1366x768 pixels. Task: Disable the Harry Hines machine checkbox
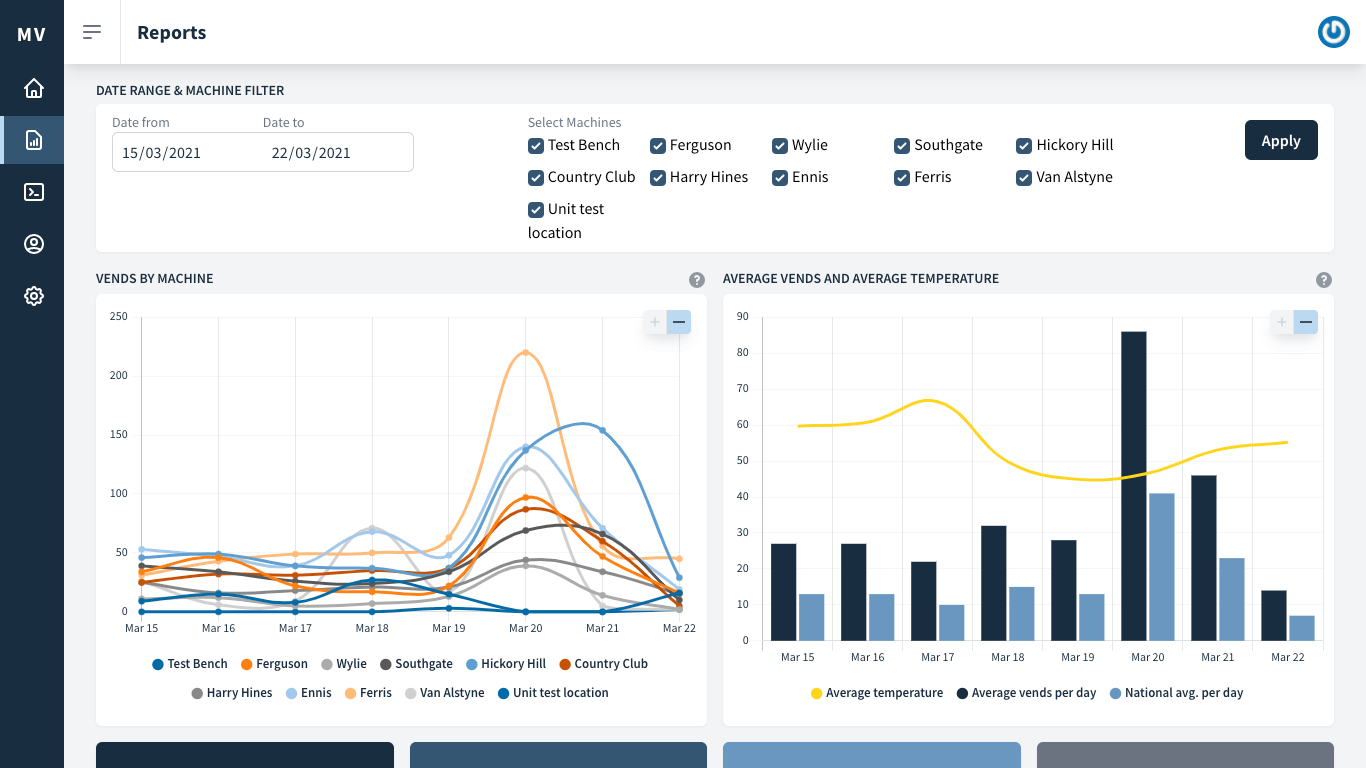tap(658, 178)
